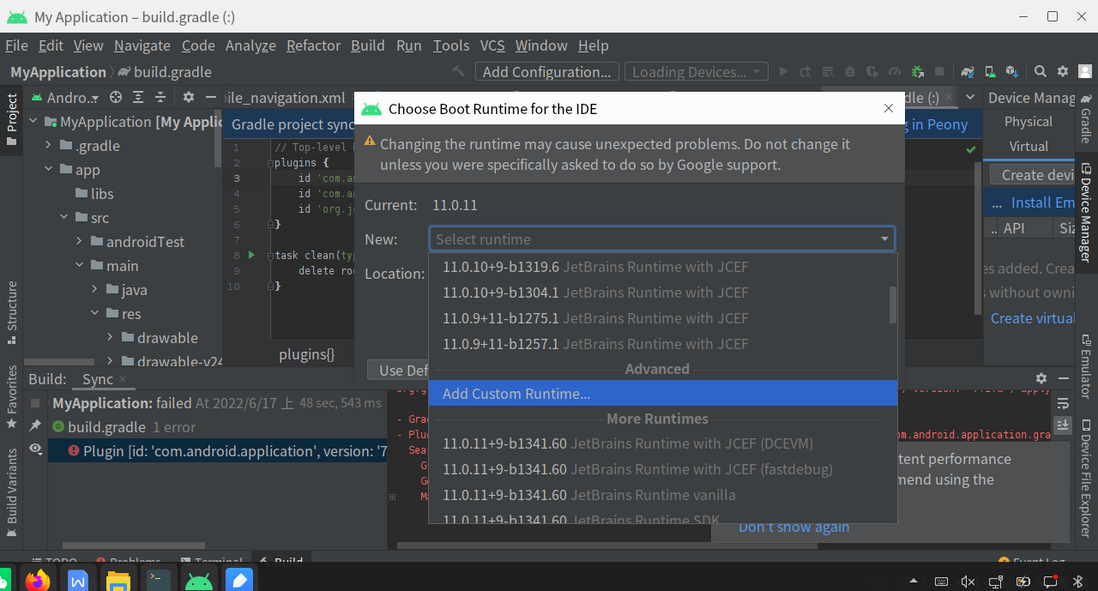Click the locate/select opened file target icon

click(116, 97)
